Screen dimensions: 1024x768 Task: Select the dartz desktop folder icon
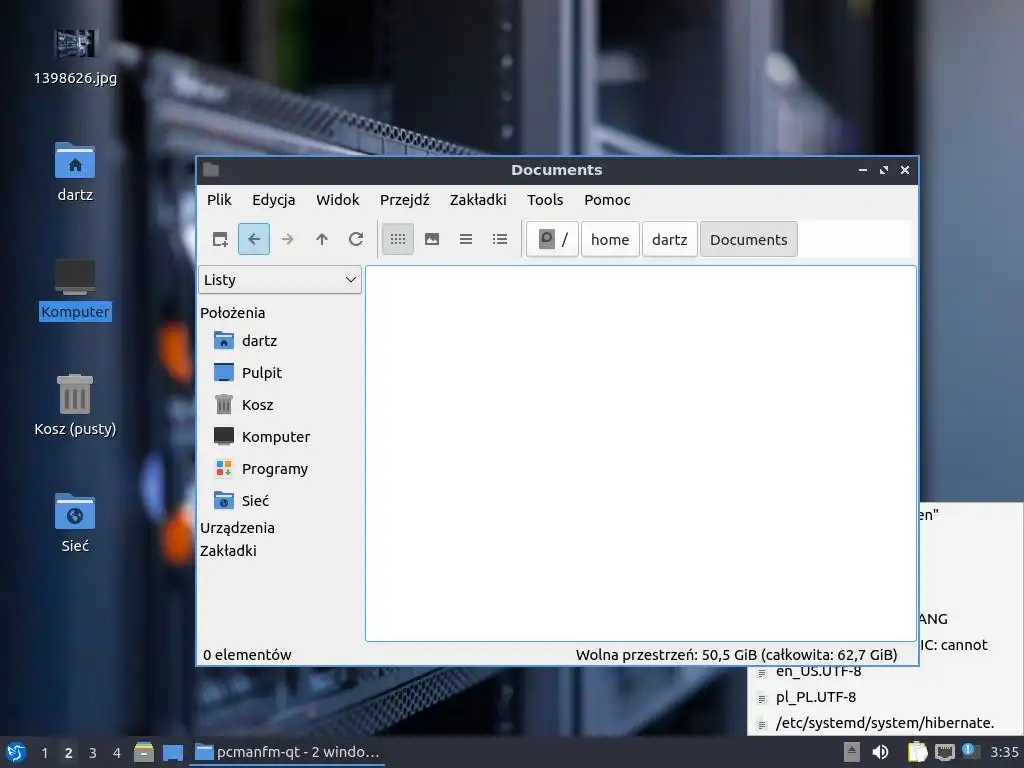[x=75, y=172]
